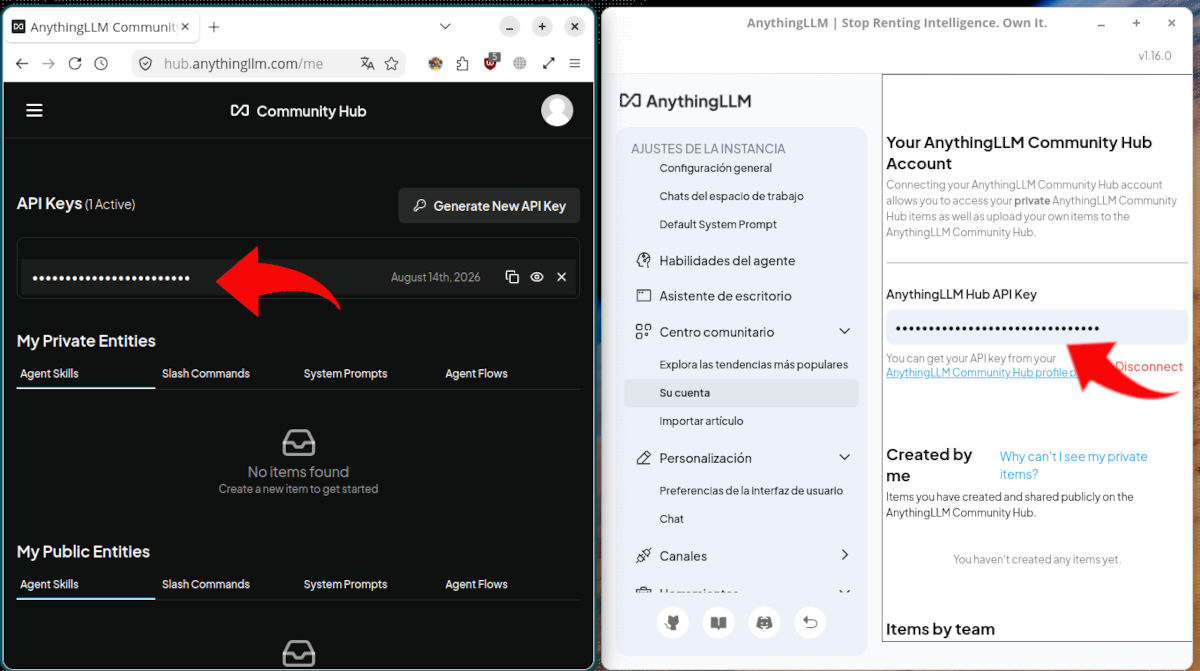The image size is (1200, 671).
Task: Select System Prompts tab under My Private Entities
Action: (x=345, y=374)
